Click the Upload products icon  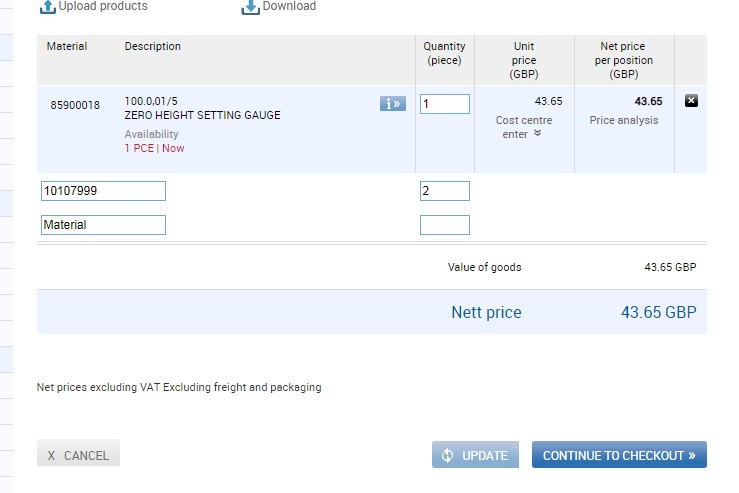pyautogui.click(x=48, y=7)
